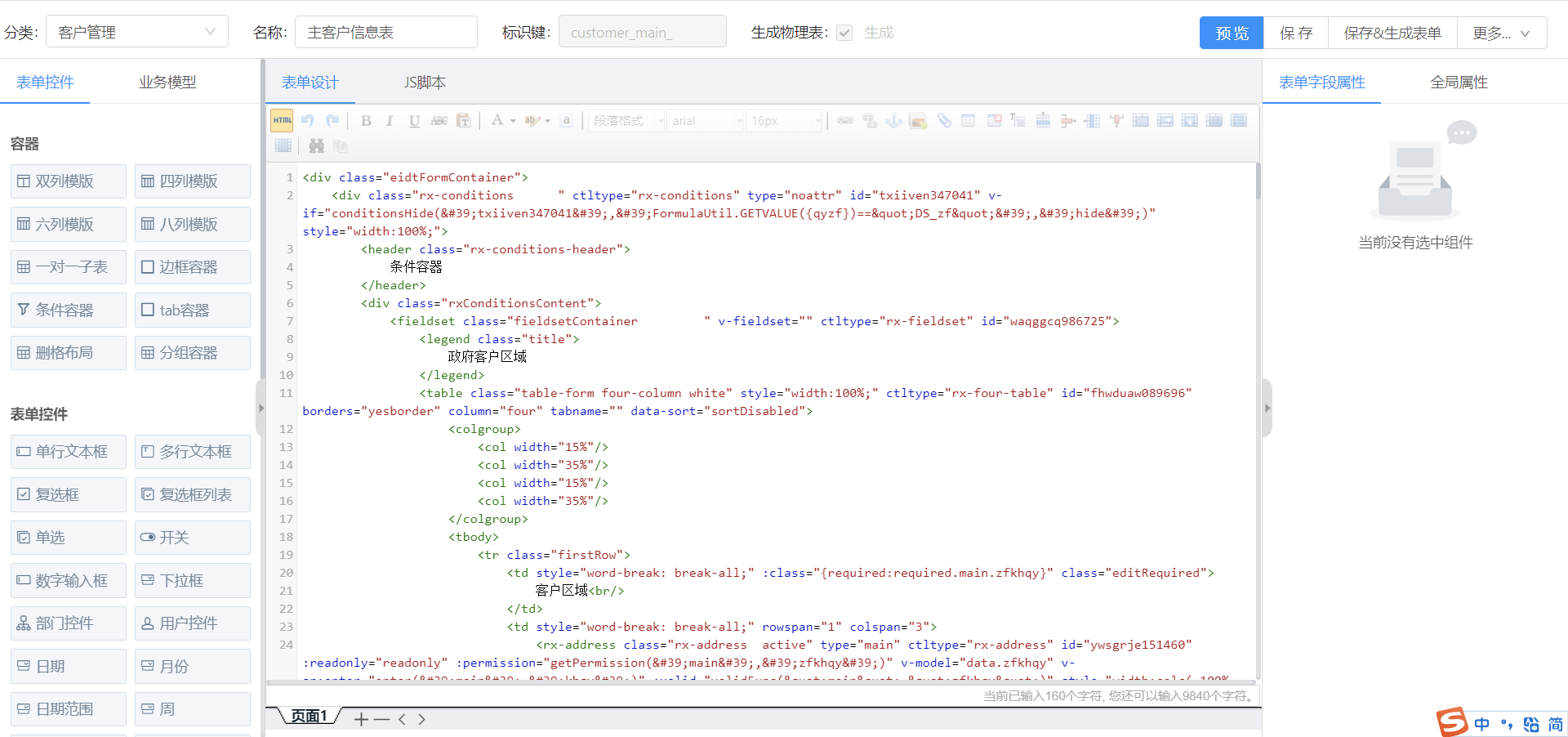Go to the previous page with the left chevron
The width and height of the screenshot is (1568, 737).
(x=402, y=719)
